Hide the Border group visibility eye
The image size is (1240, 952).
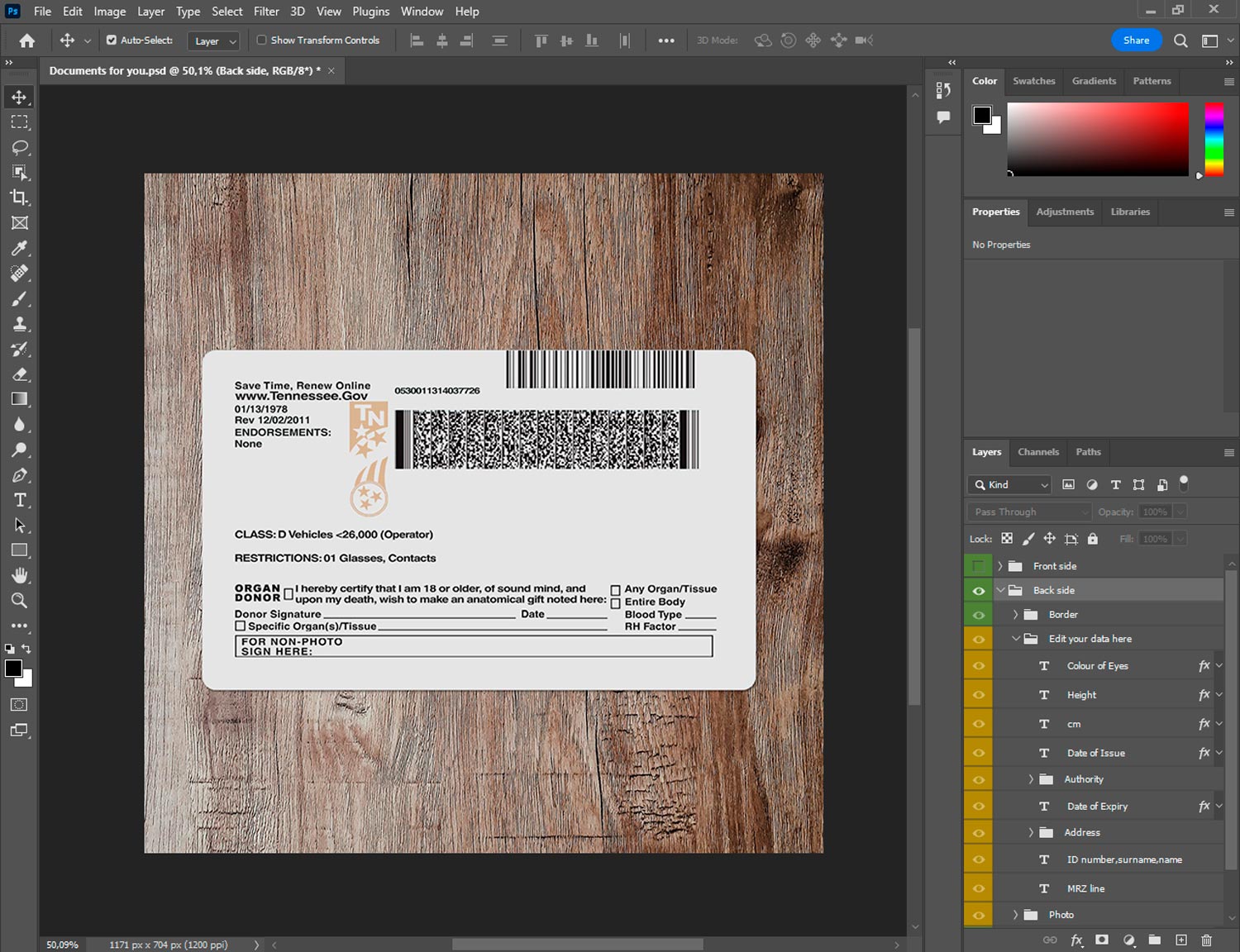[979, 615]
